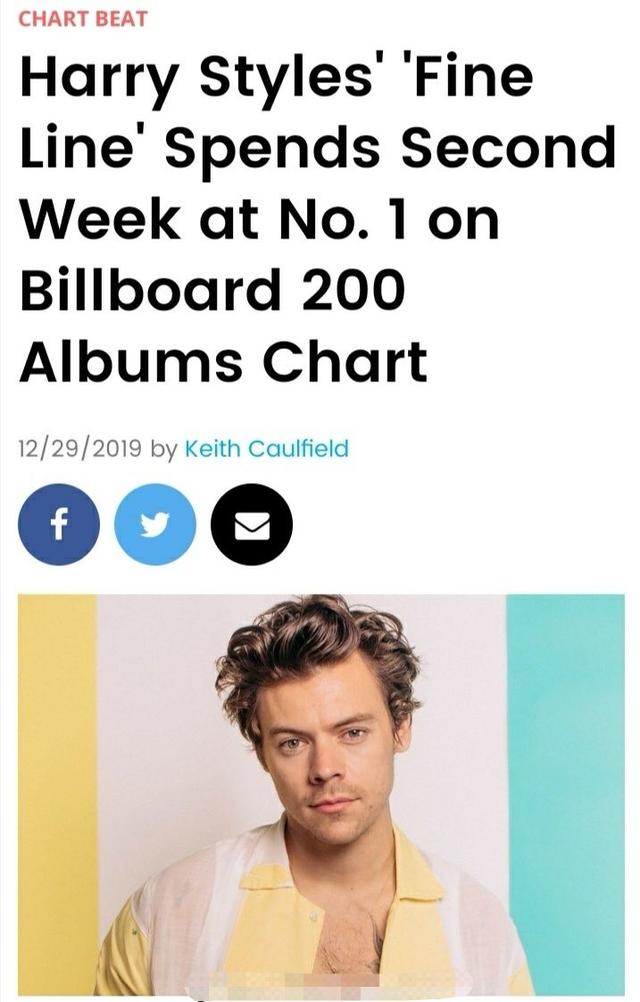Screen dimensions: 640x1002
Task: Click the word "Billboard" in the headline
Action: [151, 289]
